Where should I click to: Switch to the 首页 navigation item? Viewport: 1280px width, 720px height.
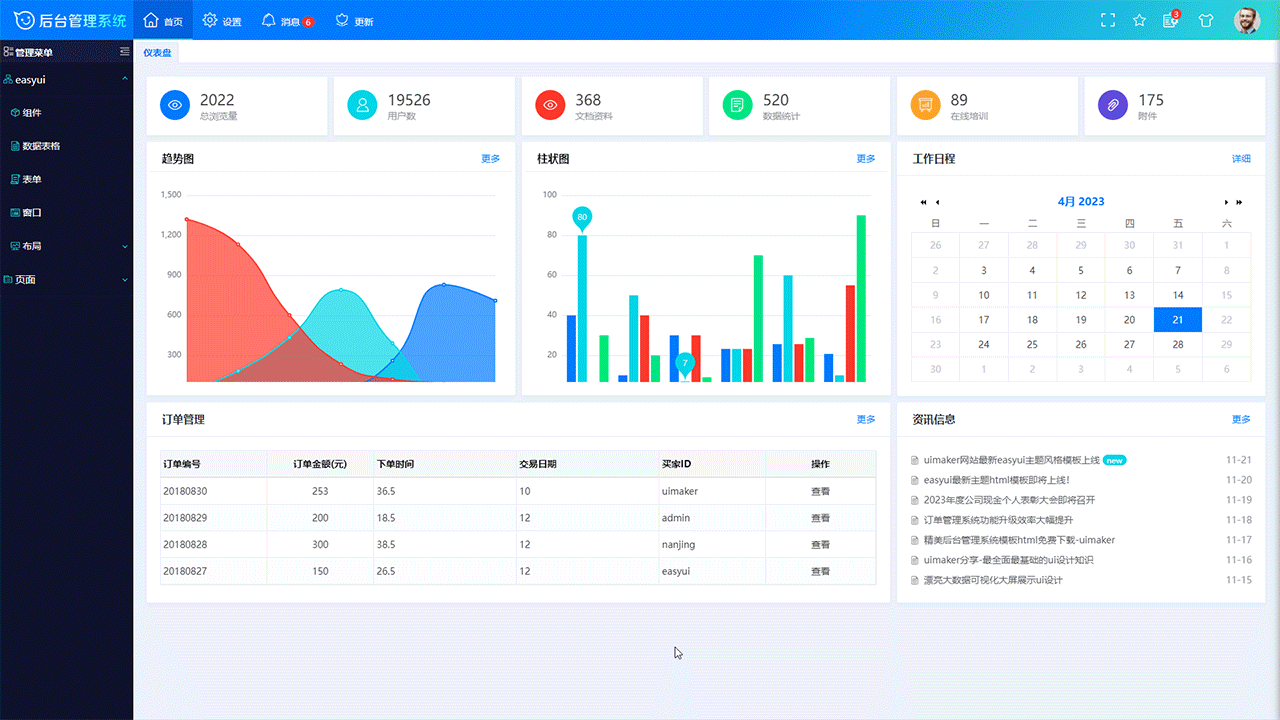point(163,18)
